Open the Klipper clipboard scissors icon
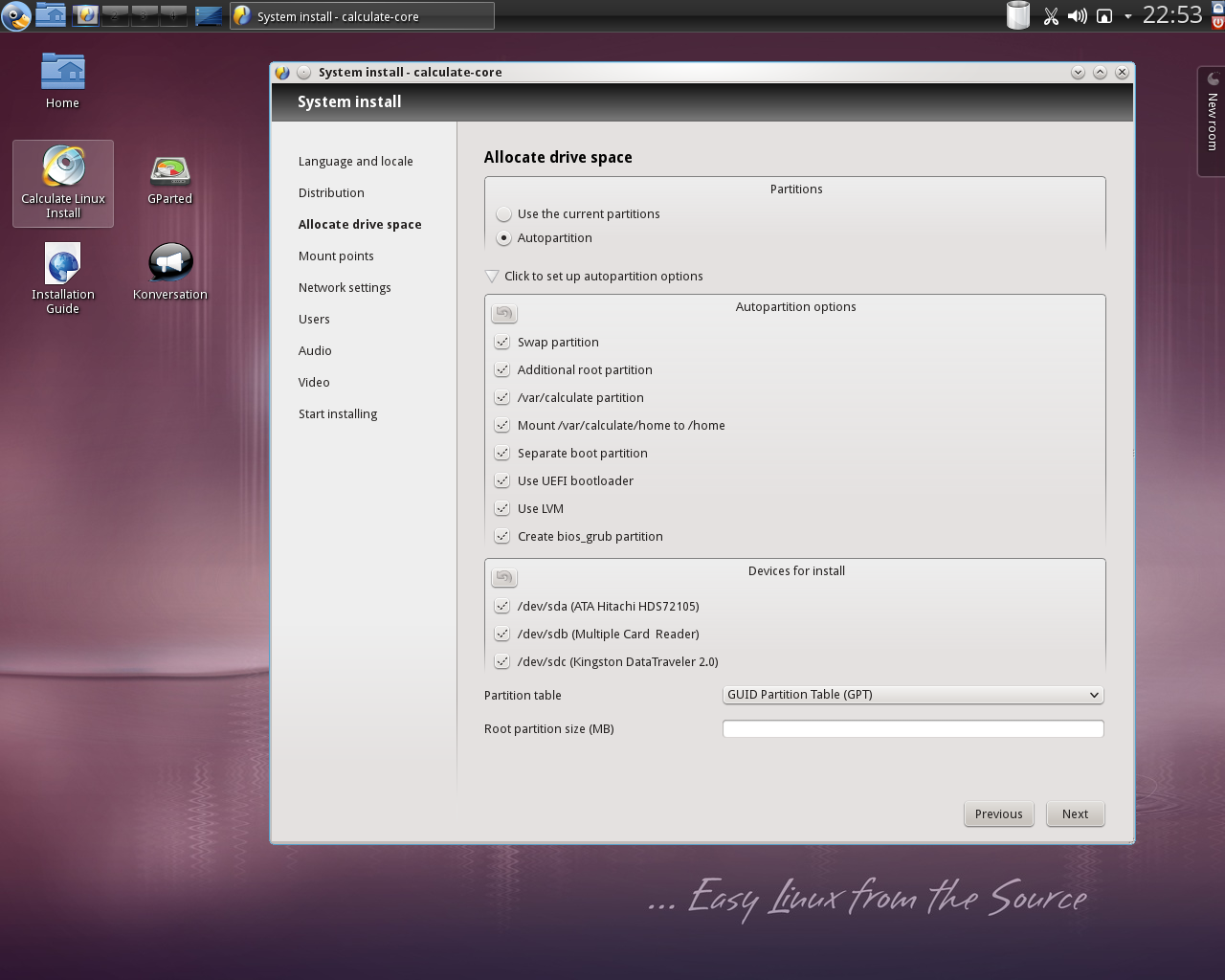 pos(1051,16)
